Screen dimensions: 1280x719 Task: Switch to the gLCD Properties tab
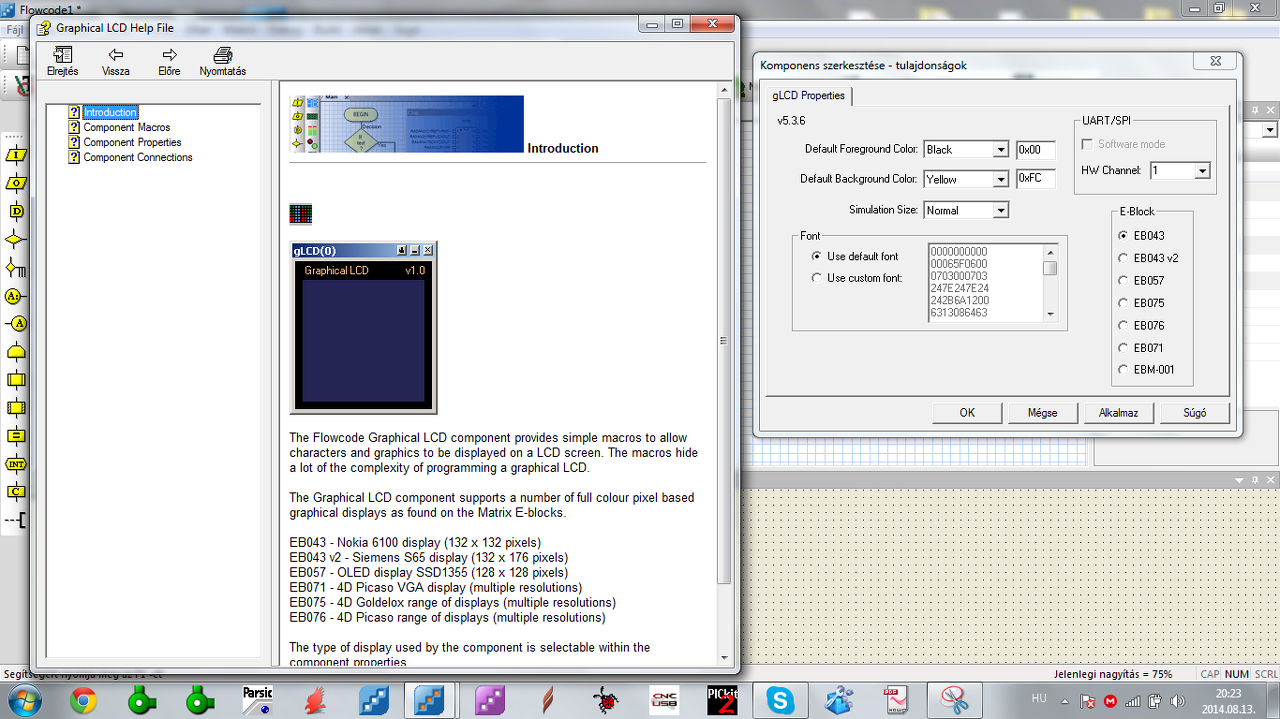pyautogui.click(x=808, y=96)
